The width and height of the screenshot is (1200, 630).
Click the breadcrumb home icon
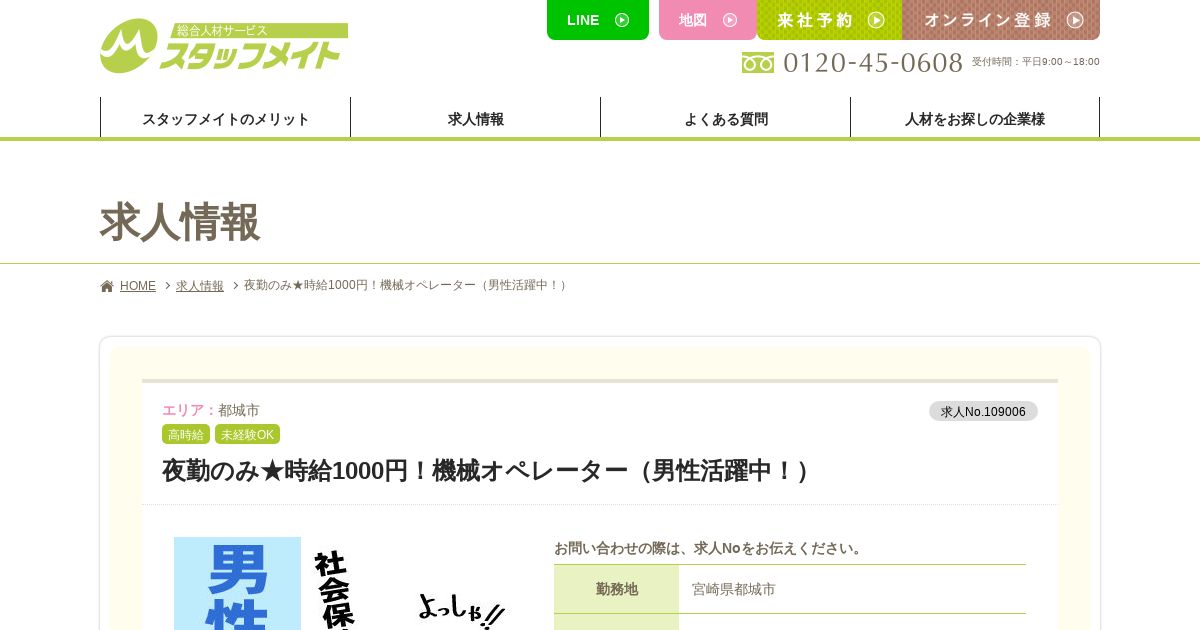click(x=107, y=286)
